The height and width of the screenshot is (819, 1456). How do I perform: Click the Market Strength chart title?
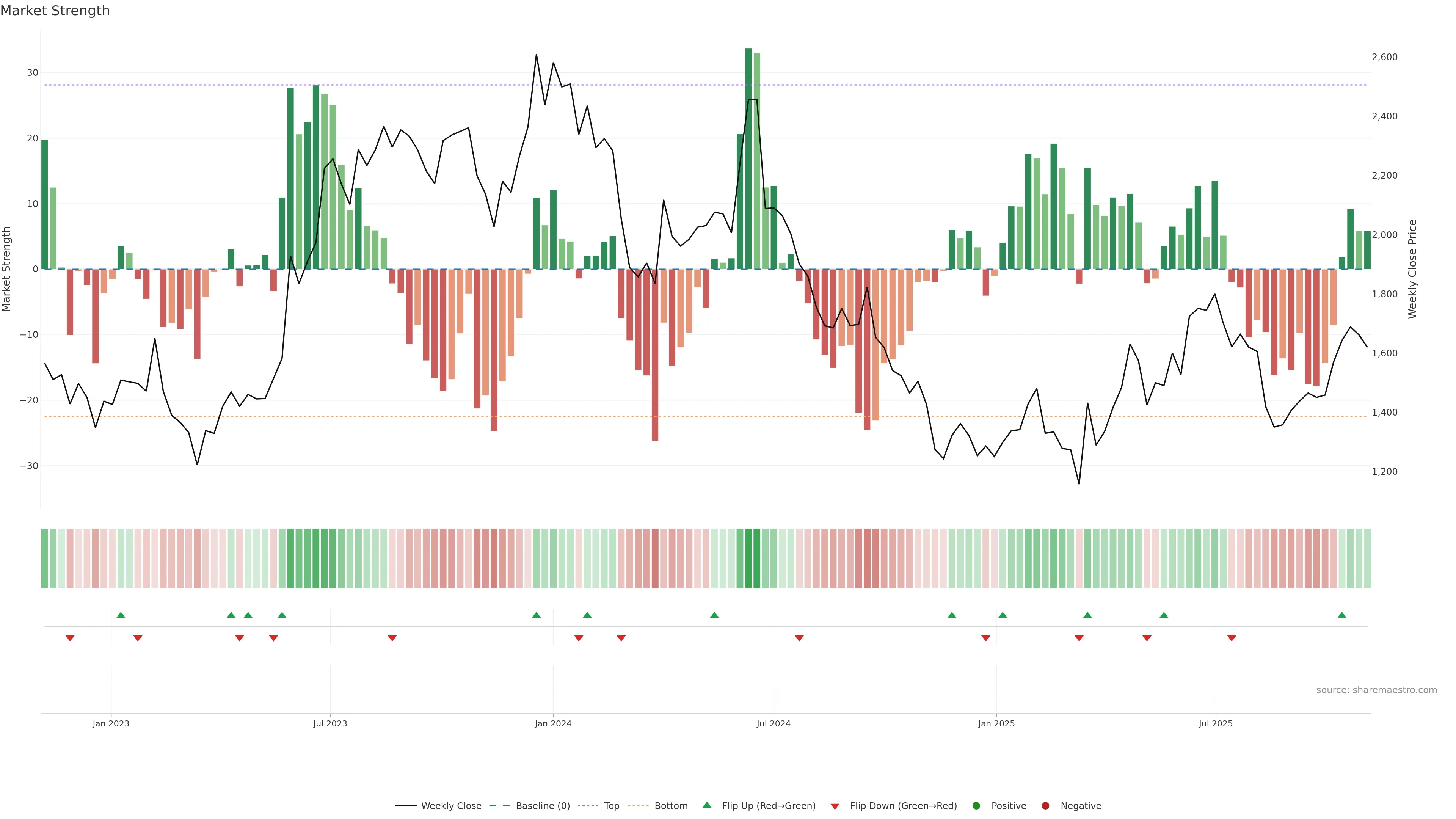click(x=55, y=11)
